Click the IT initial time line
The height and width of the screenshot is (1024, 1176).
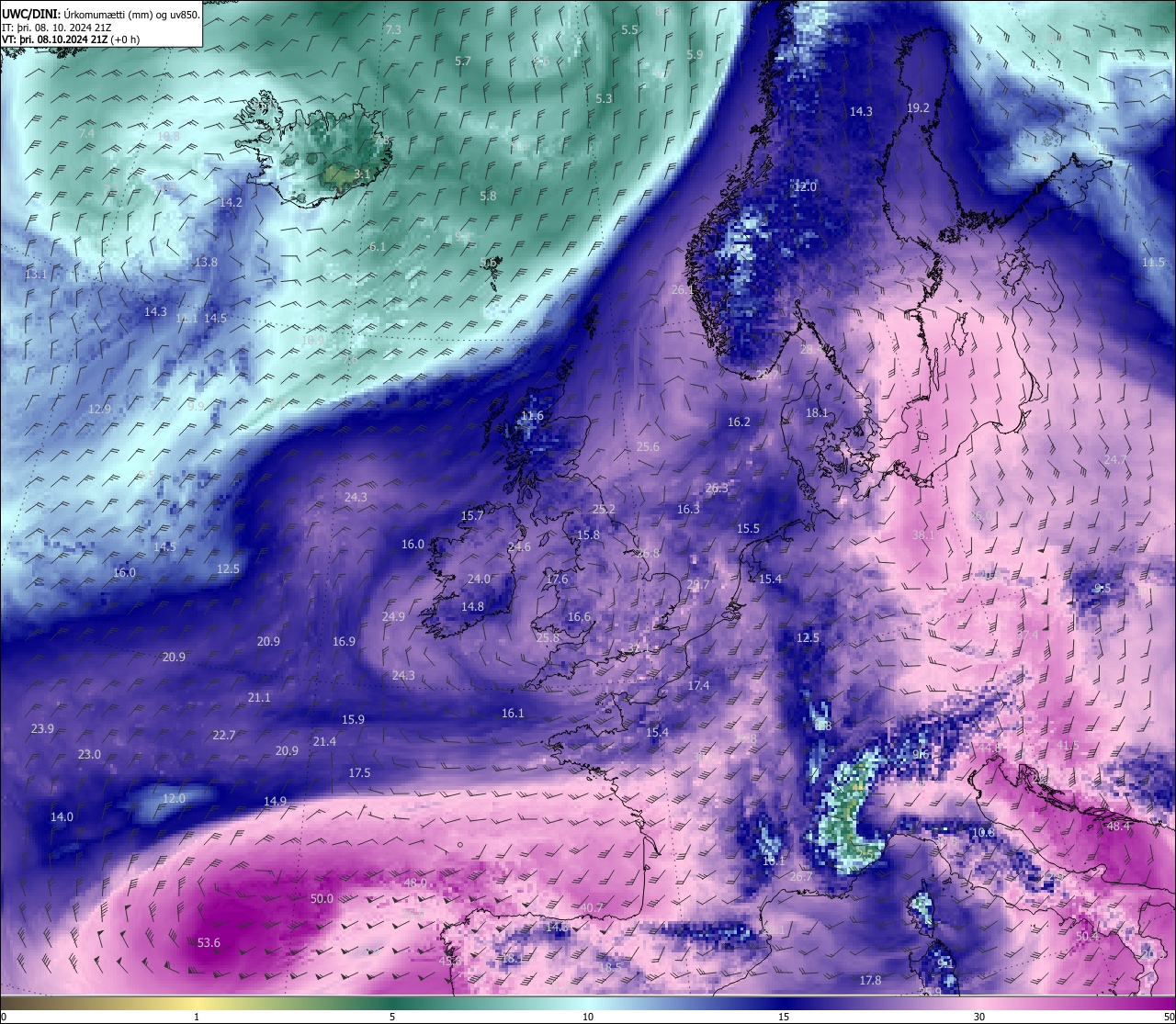tap(57, 27)
